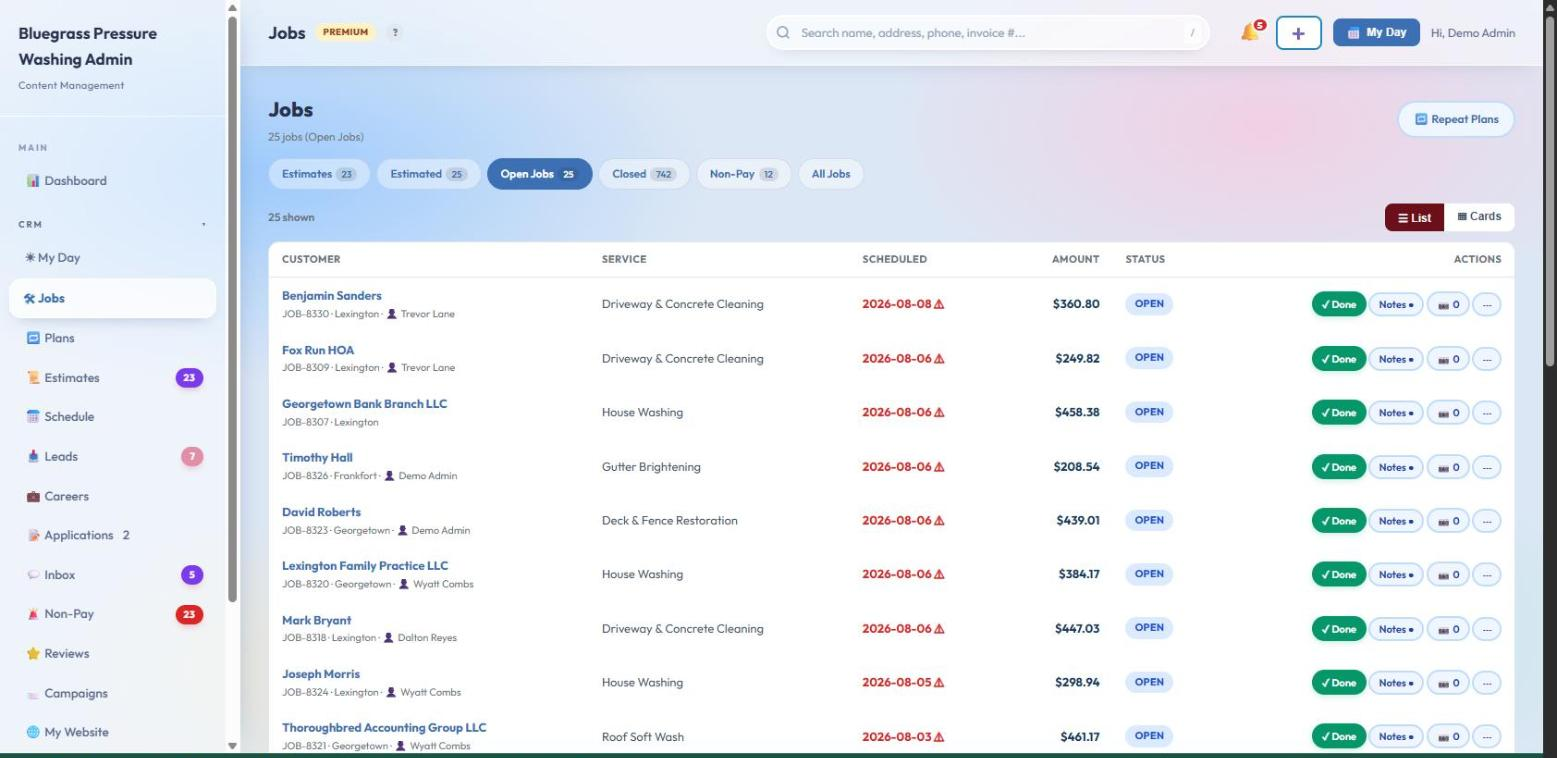The image size is (1557, 758).
Task: Click the search name, address, phone field
Action: coord(987,33)
